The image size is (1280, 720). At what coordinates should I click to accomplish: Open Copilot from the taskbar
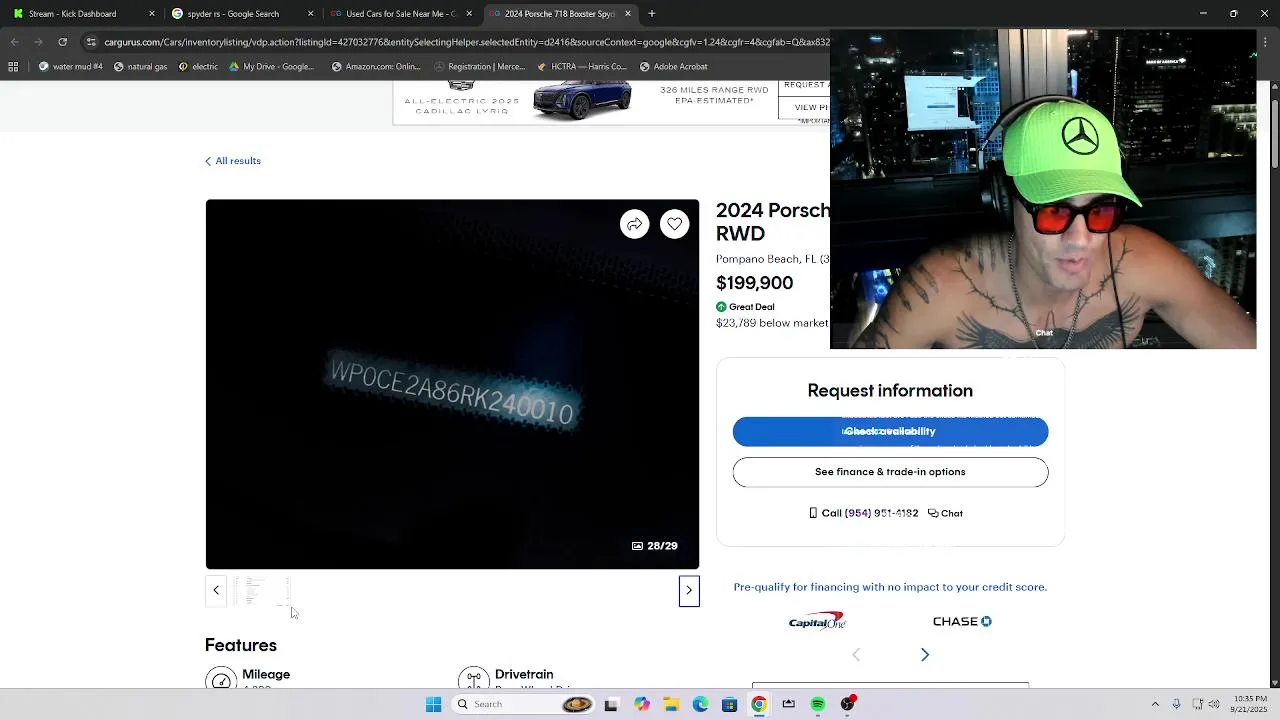(x=641, y=704)
